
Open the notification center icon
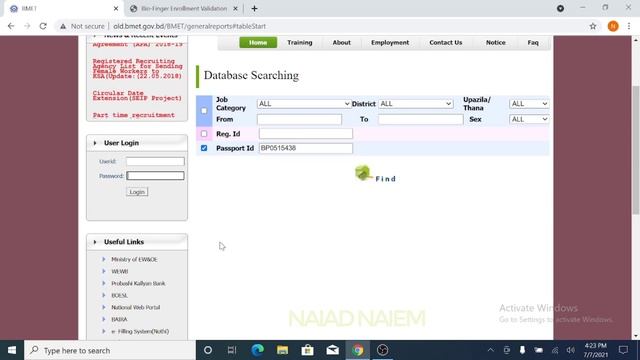(x=623, y=350)
